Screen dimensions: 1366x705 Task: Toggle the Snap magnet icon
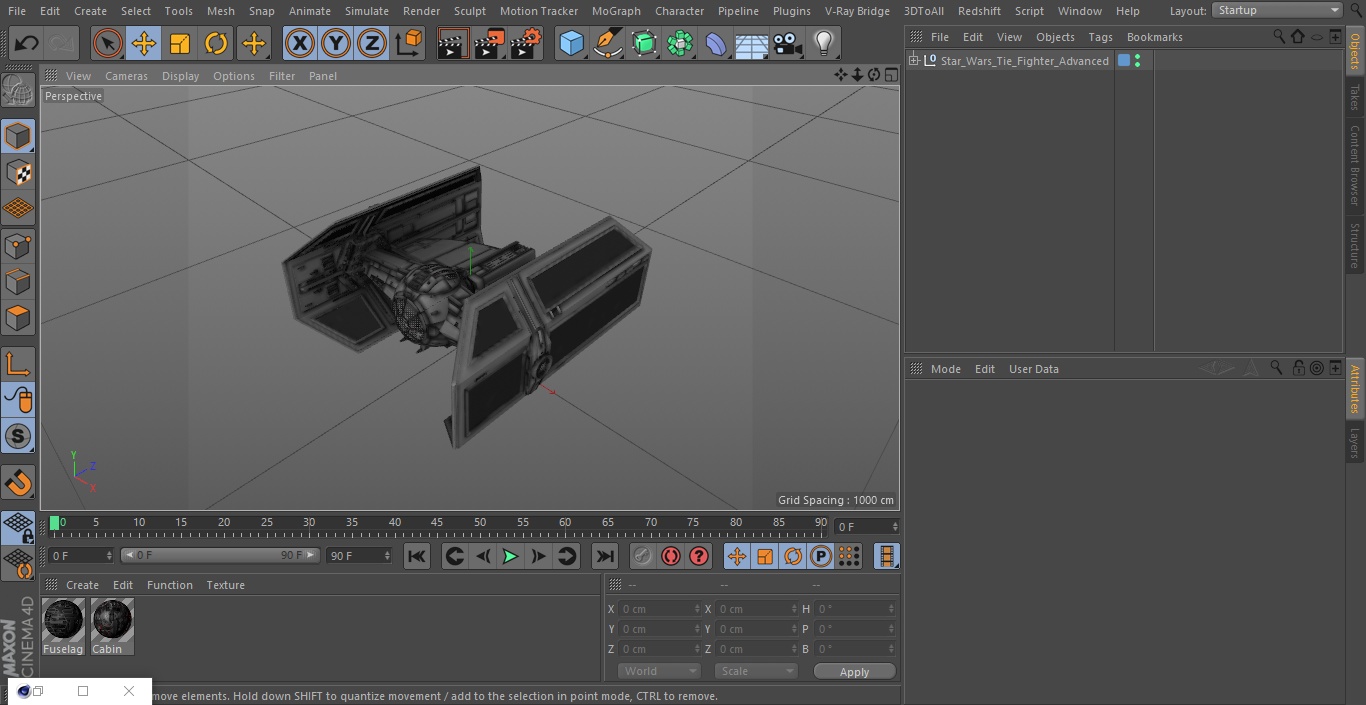click(x=18, y=482)
